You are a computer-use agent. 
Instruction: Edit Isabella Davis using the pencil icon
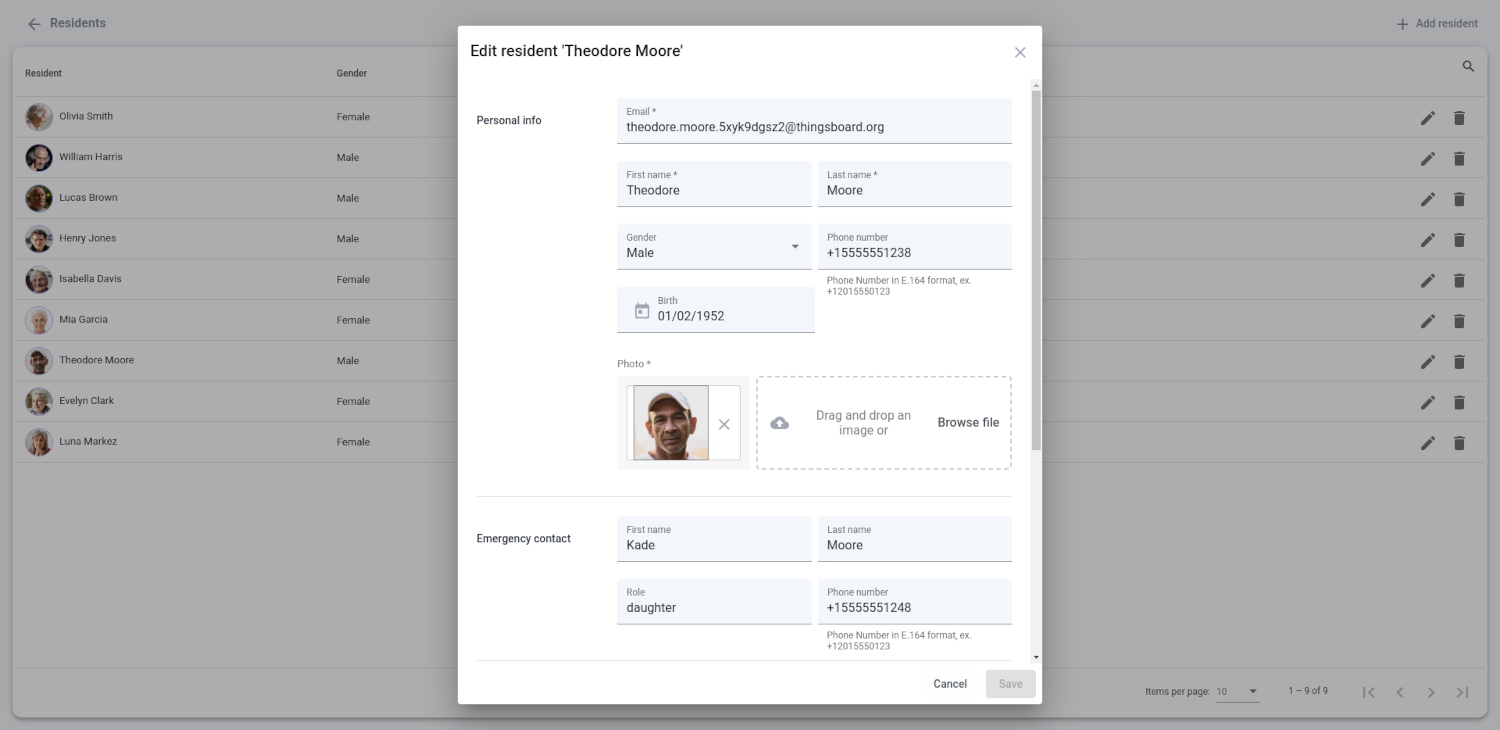pyautogui.click(x=1428, y=280)
